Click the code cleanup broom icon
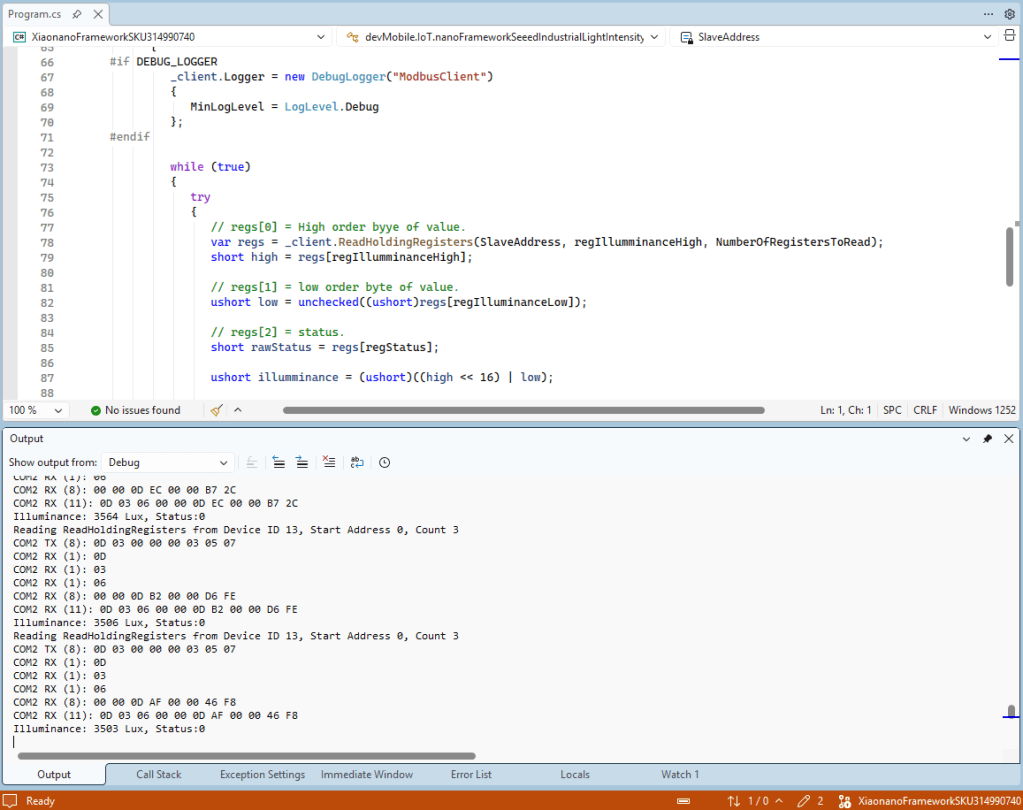Image resolution: width=1023 pixels, height=810 pixels. click(216, 410)
